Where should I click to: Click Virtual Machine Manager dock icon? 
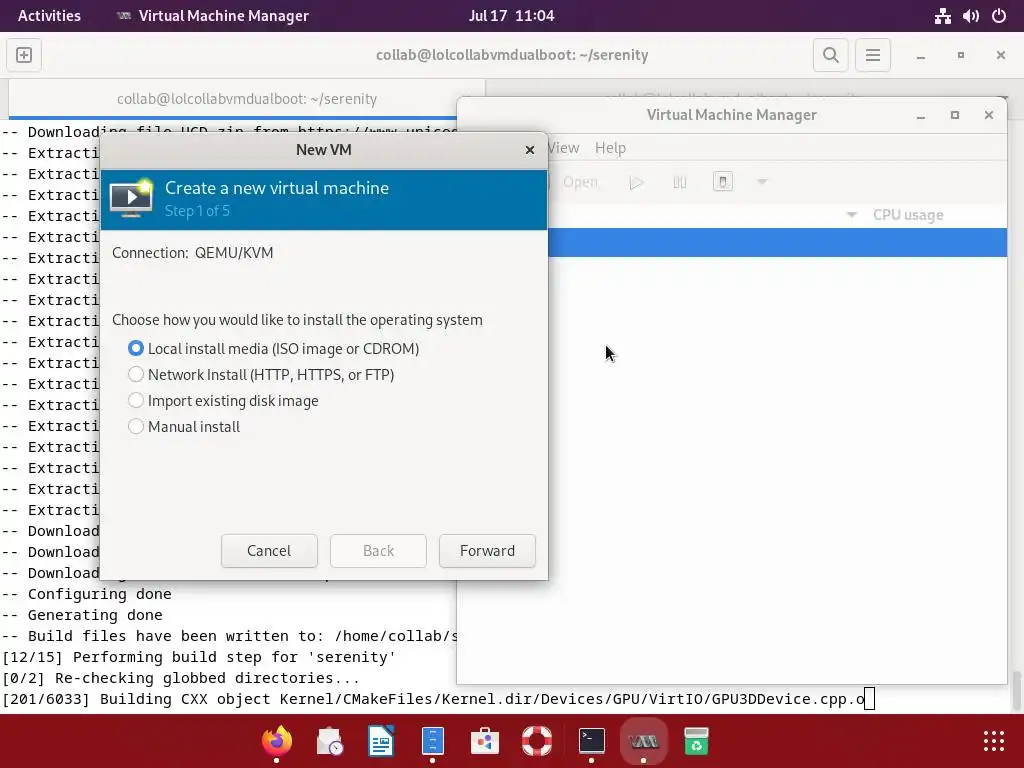click(x=643, y=741)
